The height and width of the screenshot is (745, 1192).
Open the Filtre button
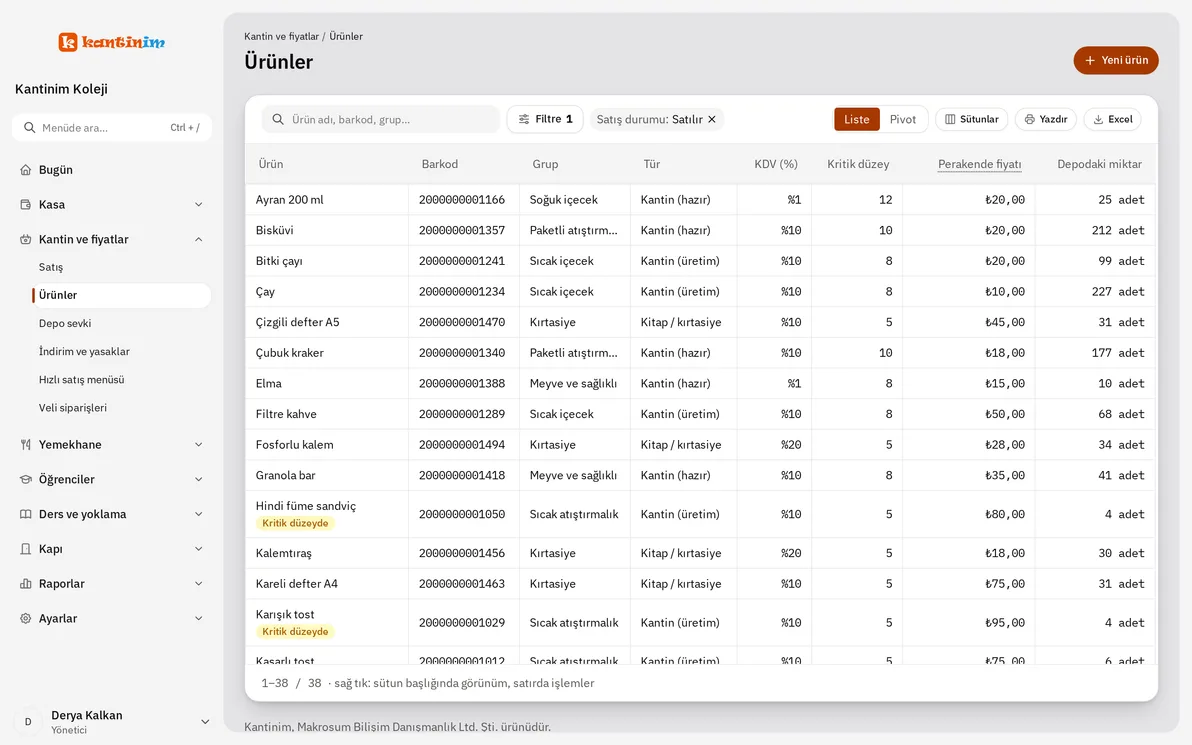[545, 119]
